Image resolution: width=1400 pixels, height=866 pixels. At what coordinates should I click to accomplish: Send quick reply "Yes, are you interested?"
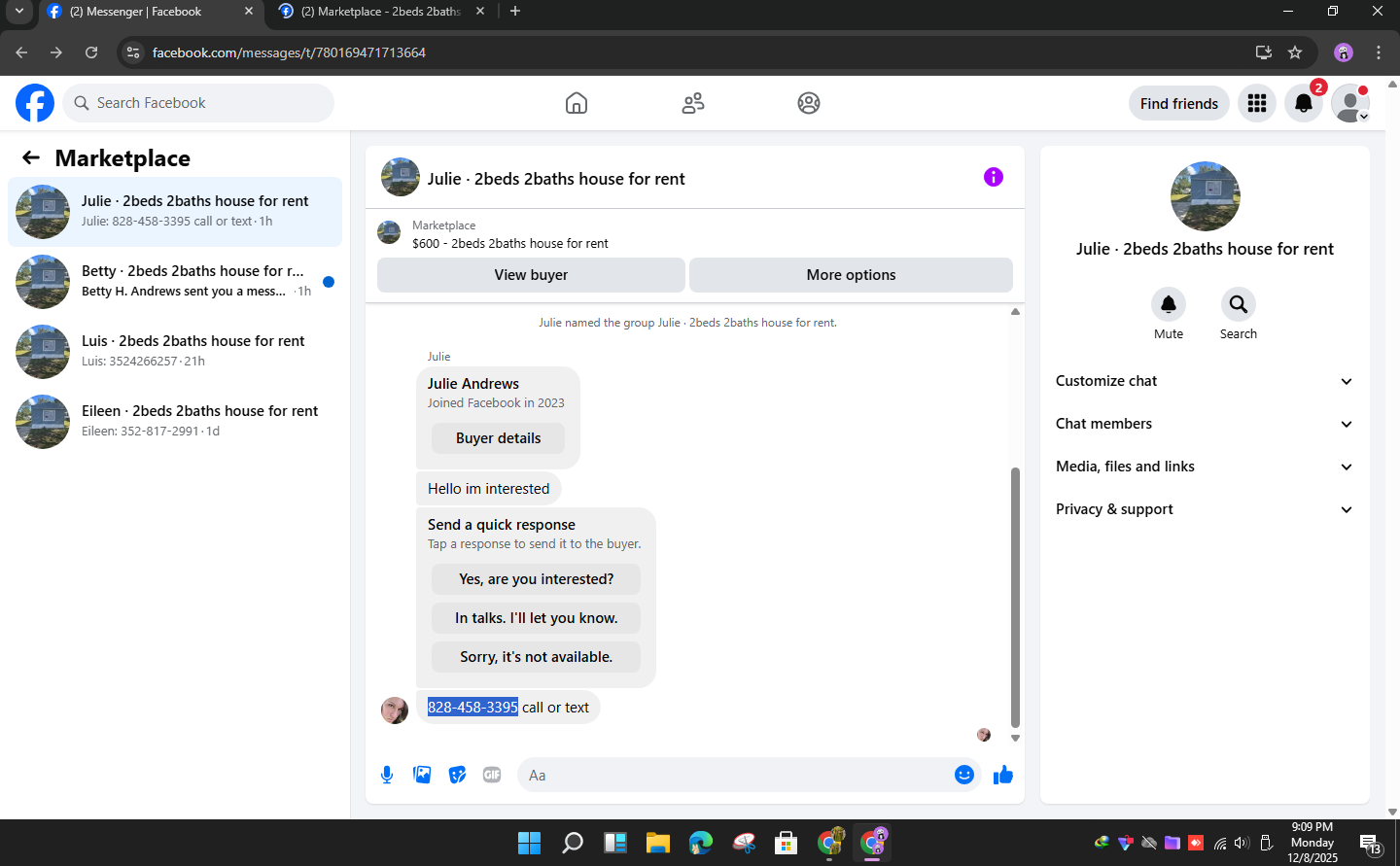(536, 579)
